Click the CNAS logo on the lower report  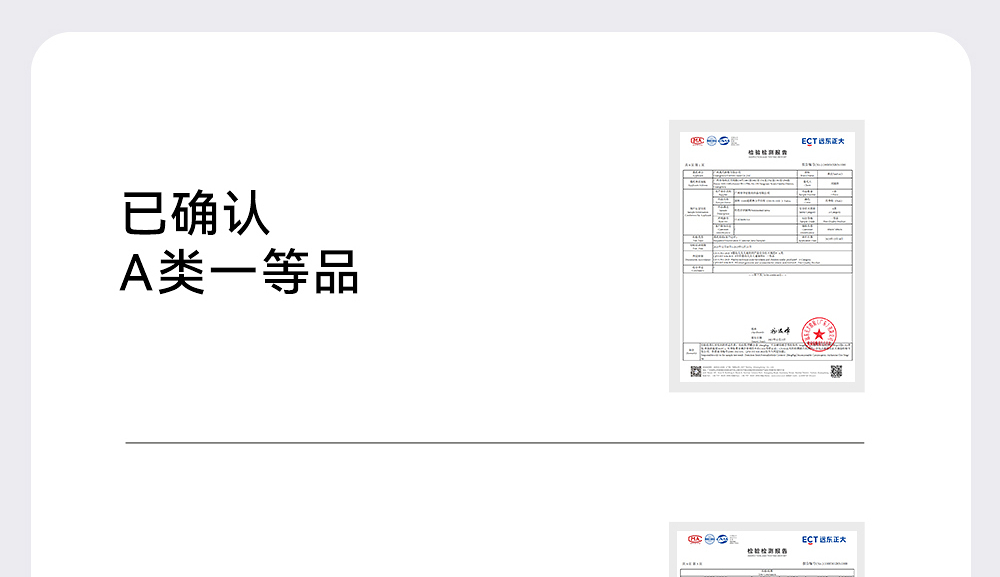(723, 540)
